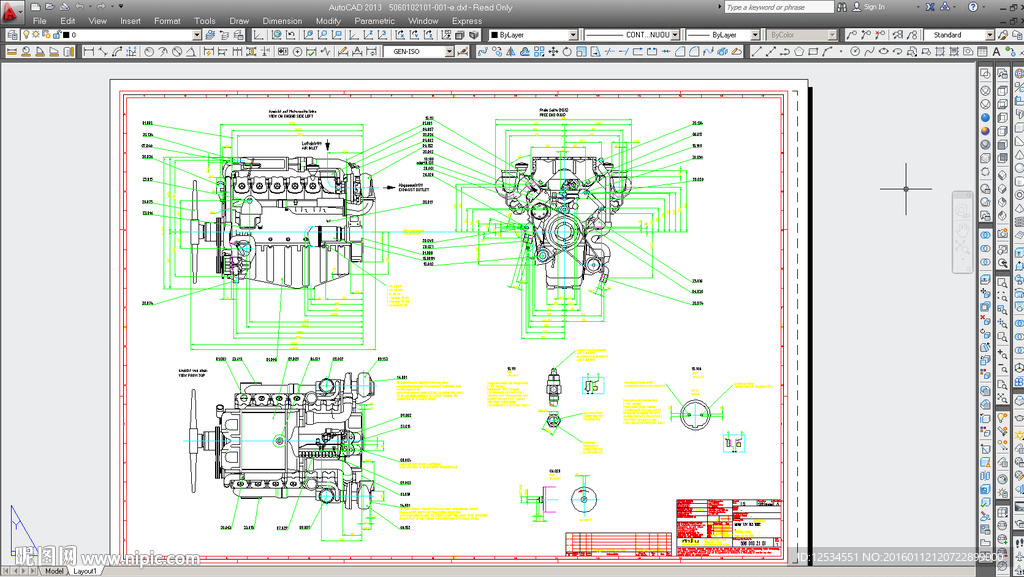Image resolution: width=1024 pixels, height=577 pixels.
Task: Click the Undo arrow in quick access toolbar
Action: point(79,7)
